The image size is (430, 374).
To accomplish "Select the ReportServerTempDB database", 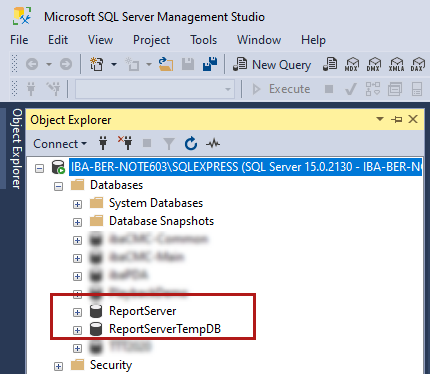I will pos(165,329).
